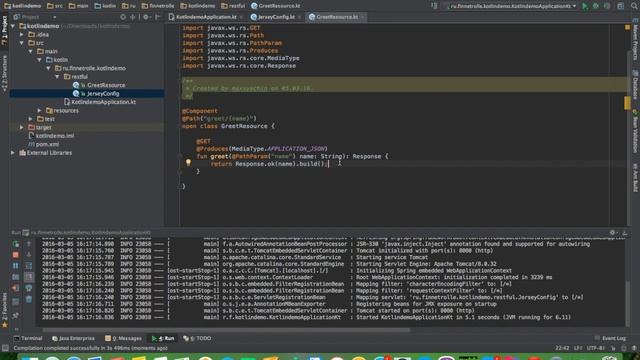The height and width of the screenshot is (360, 640).
Task: Start debugging with the bug icon
Action: (x=596, y=6)
